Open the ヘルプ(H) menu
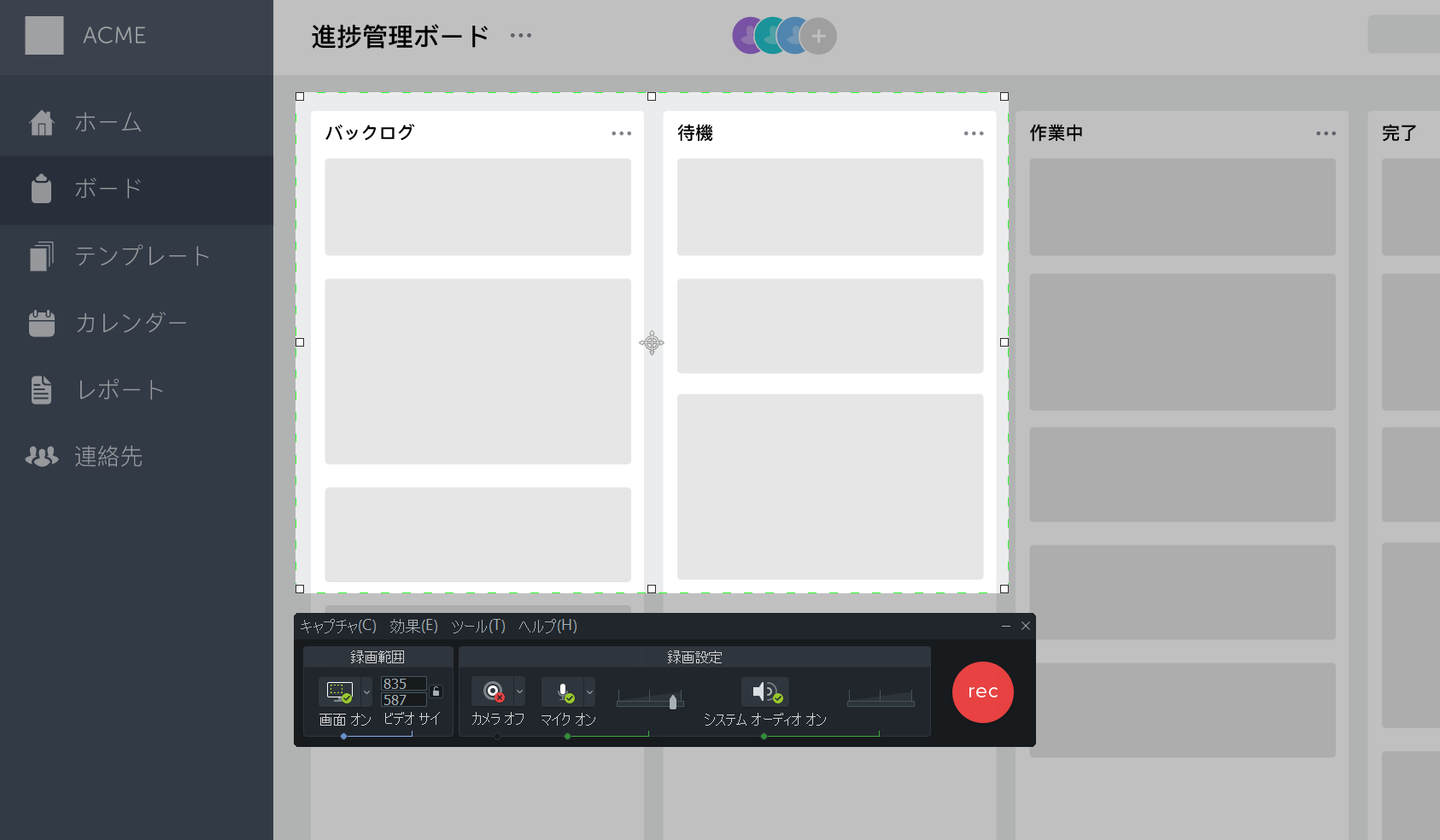 tap(547, 626)
